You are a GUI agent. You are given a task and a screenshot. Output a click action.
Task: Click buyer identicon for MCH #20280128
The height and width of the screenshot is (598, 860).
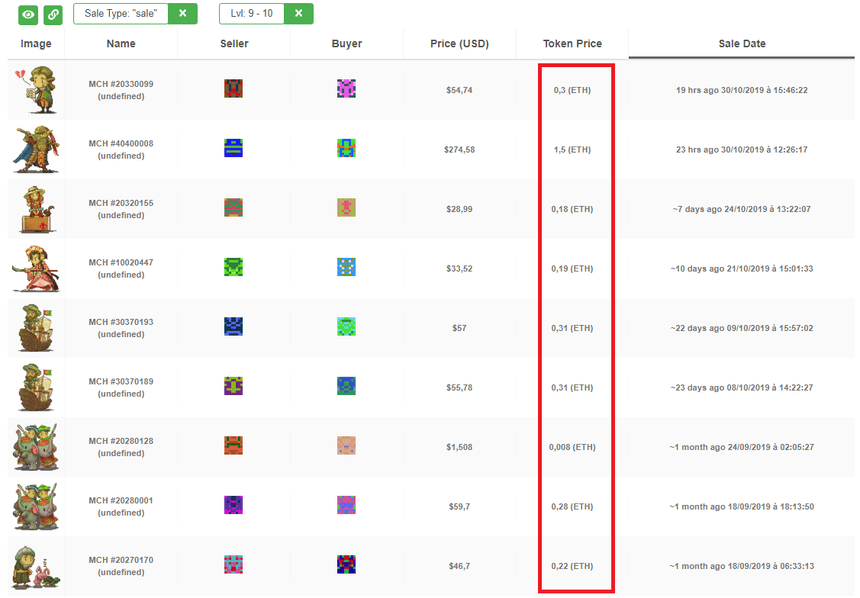(x=347, y=446)
